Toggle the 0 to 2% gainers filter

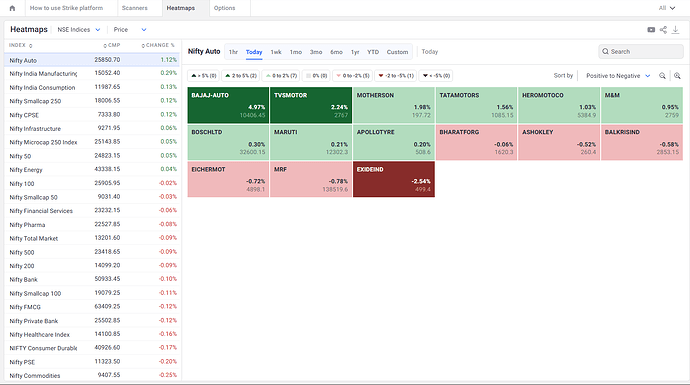coord(282,76)
